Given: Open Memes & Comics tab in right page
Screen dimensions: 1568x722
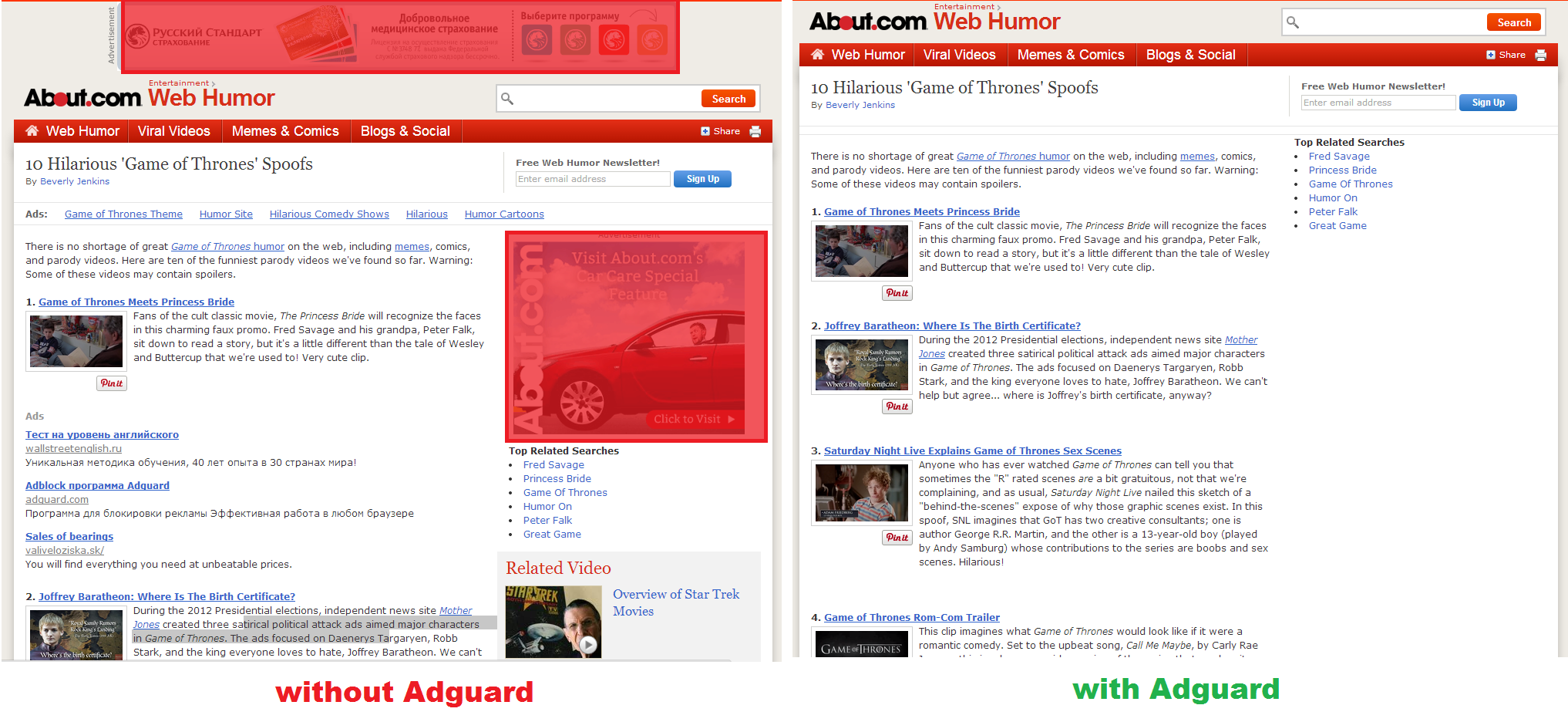Looking at the screenshot, I should coord(1071,55).
